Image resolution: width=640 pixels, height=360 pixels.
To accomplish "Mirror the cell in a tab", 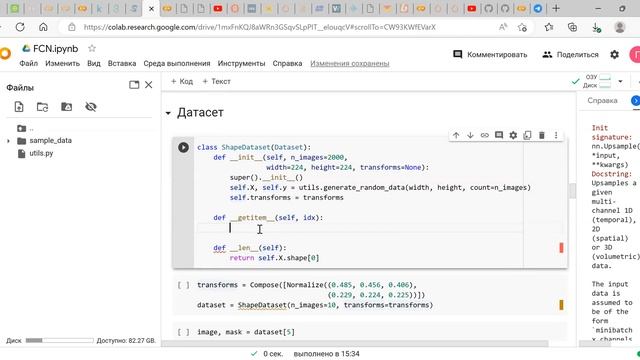I will click(x=527, y=135).
